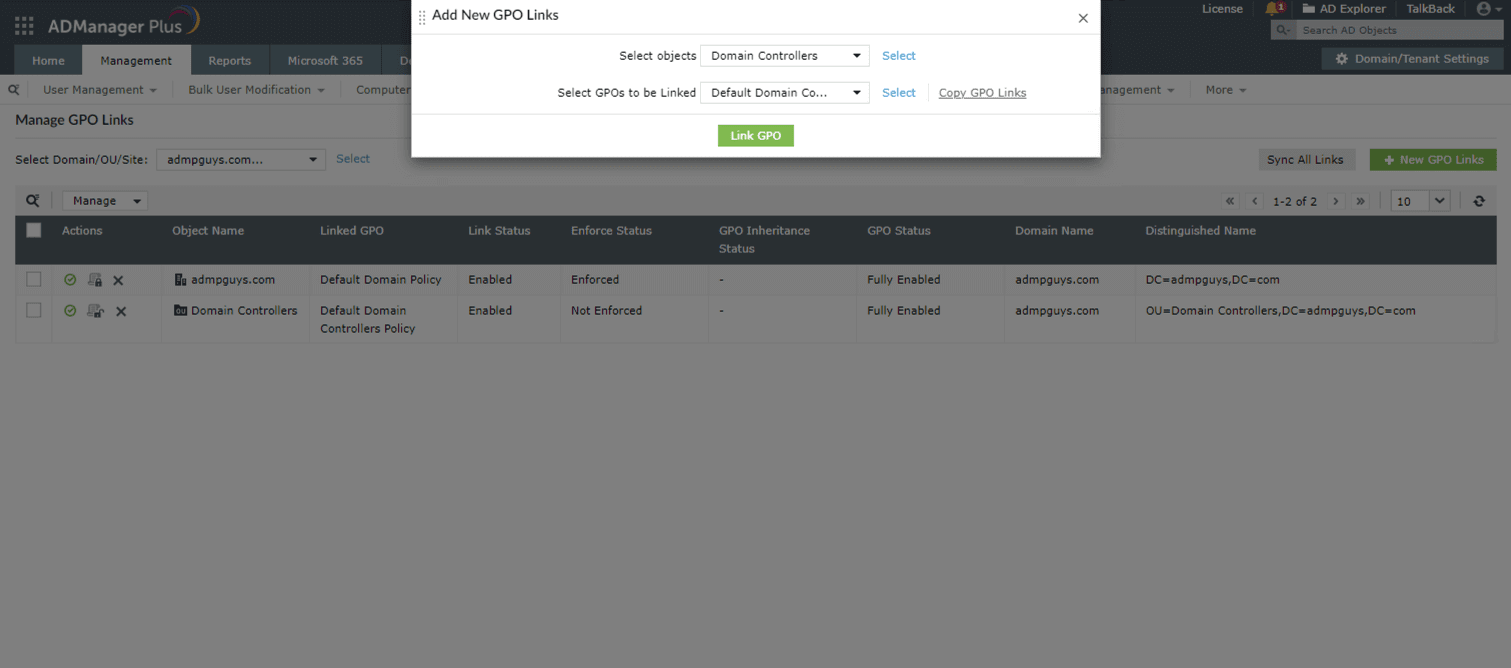Open the rows per page dropdown
Image resolution: width=1511 pixels, height=668 pixels.
(x=1420, y=201)
